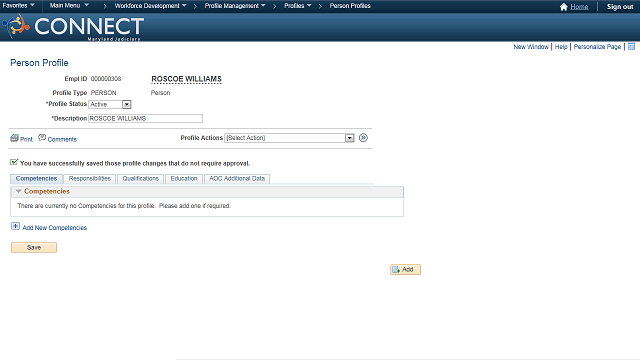Click the Empl ID value 000000308
Image resolution: width=640 pixels, height=360 pixels.
click(106, 79)
